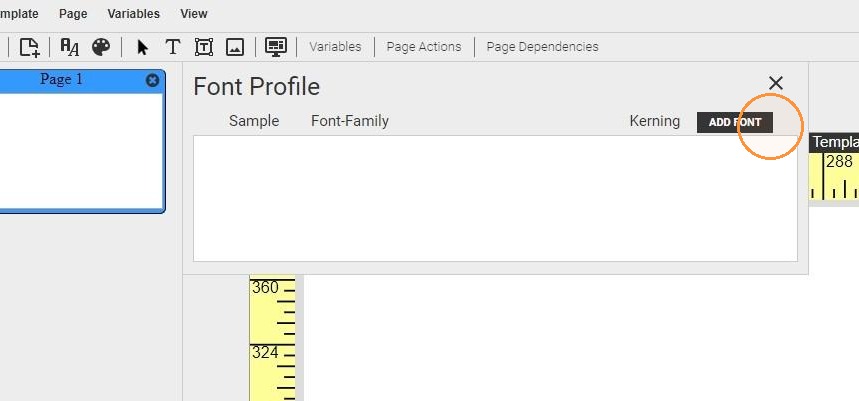859x401 pixels.
Task: Click the add new page icon
Action: pos(30,47)
